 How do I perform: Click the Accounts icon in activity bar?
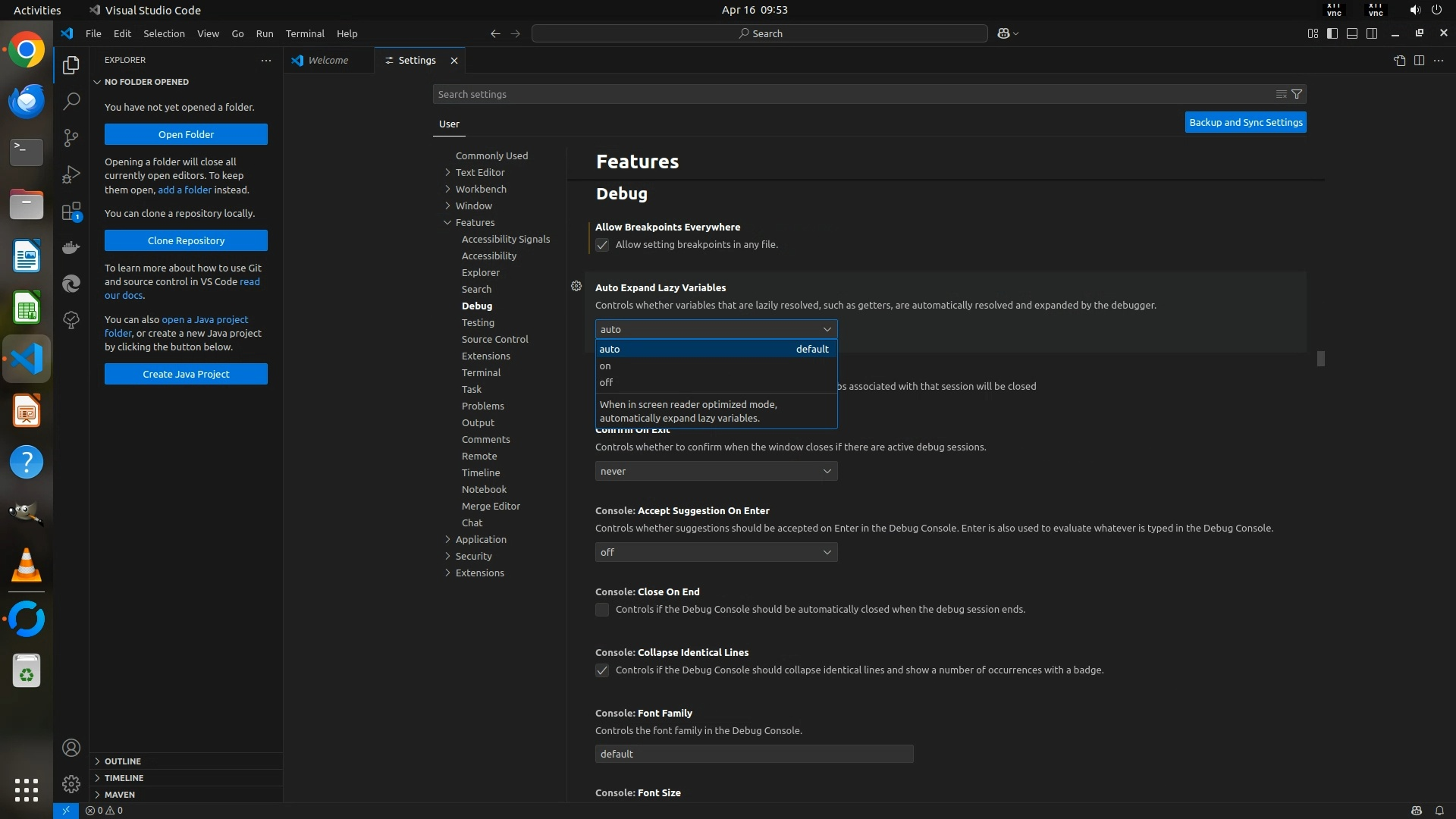tap(71, 748)
